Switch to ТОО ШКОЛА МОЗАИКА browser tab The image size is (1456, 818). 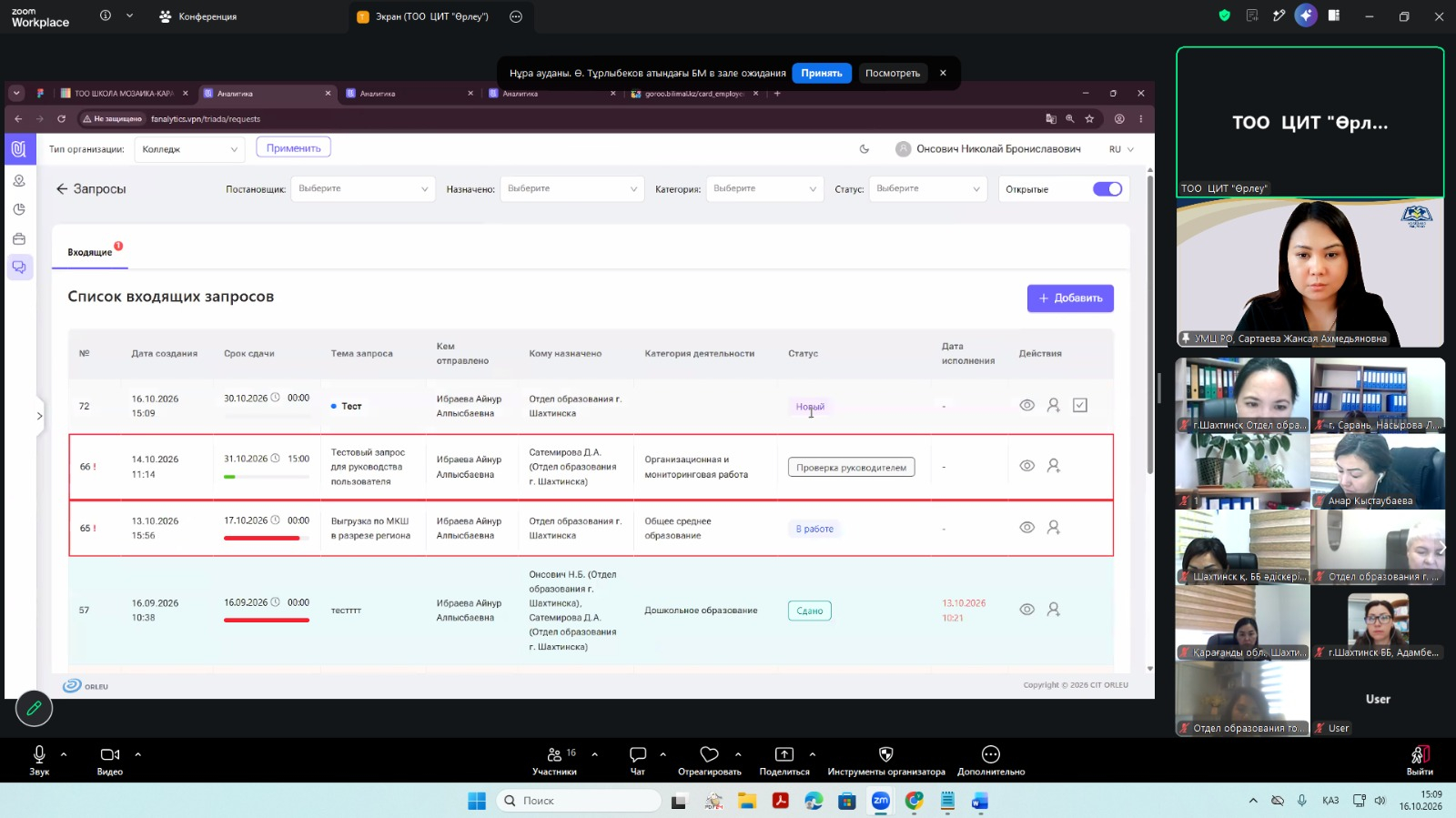123,94
